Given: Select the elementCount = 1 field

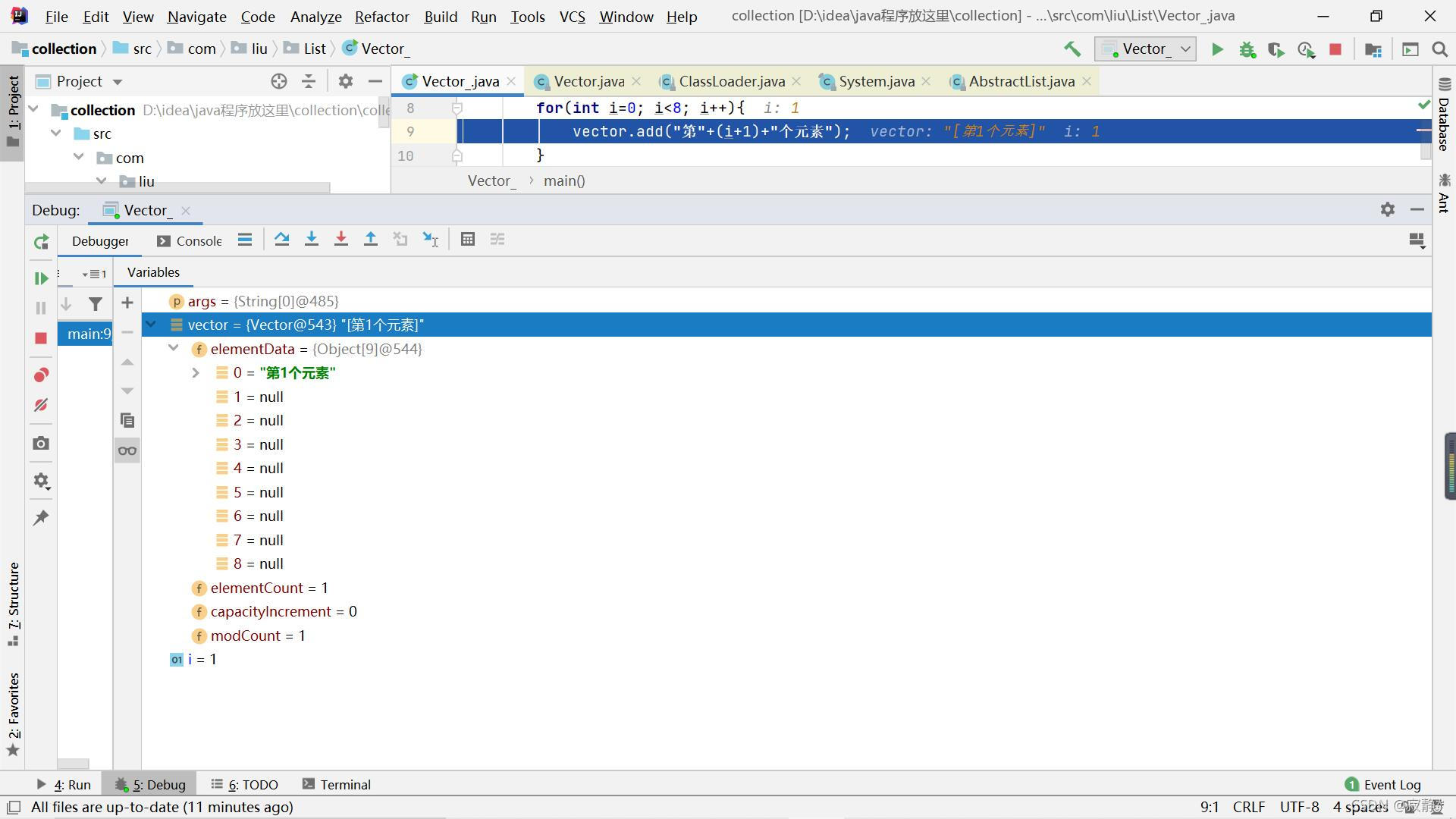Looking at the screenshot, I should click(x=260, y=588).
